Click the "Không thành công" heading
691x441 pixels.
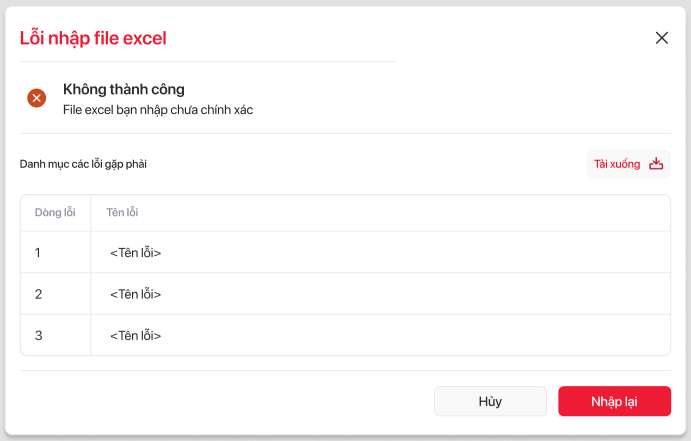(124, 89)
